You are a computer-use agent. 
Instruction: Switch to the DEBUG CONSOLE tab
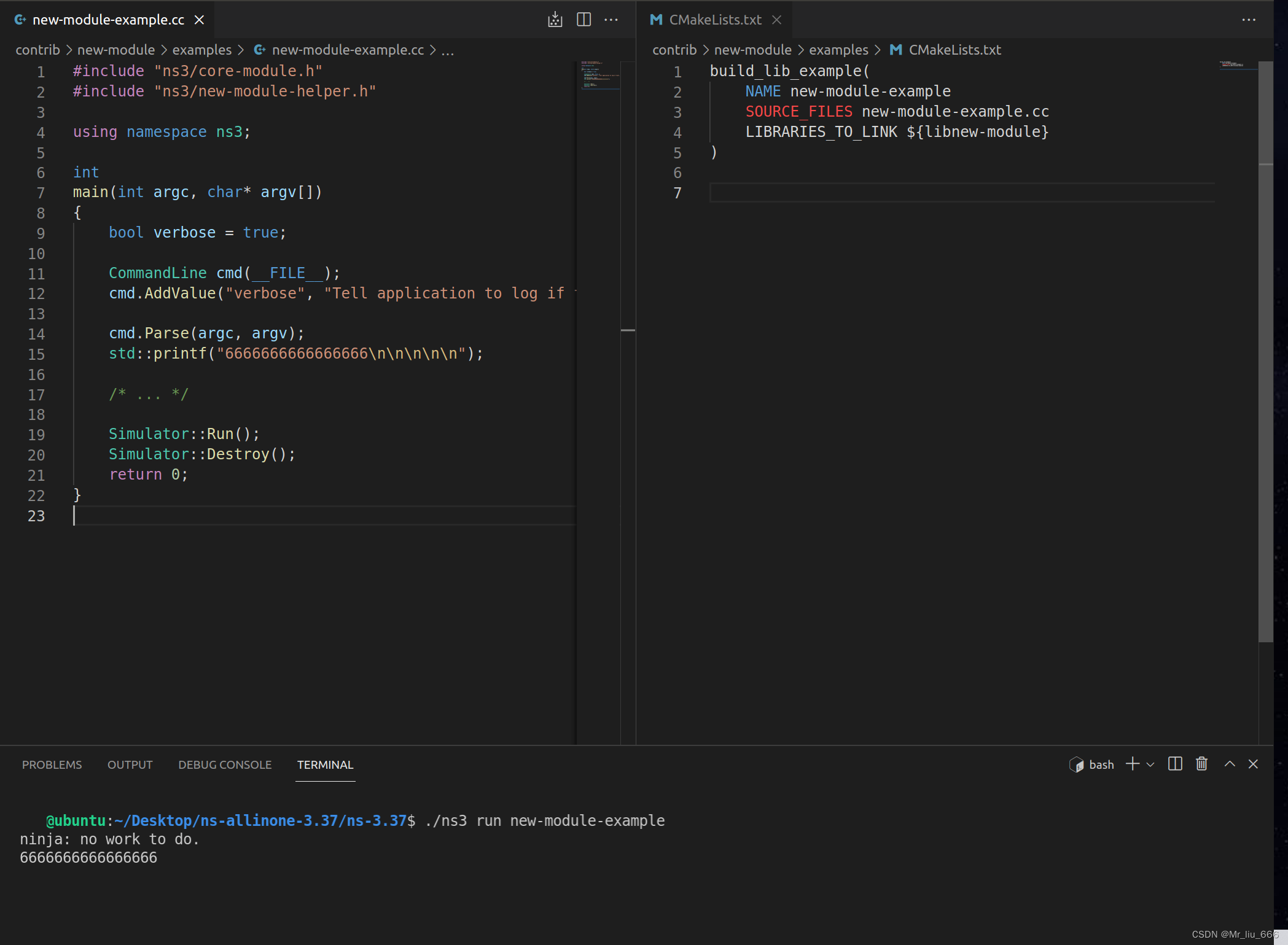[x=225, y=764]
